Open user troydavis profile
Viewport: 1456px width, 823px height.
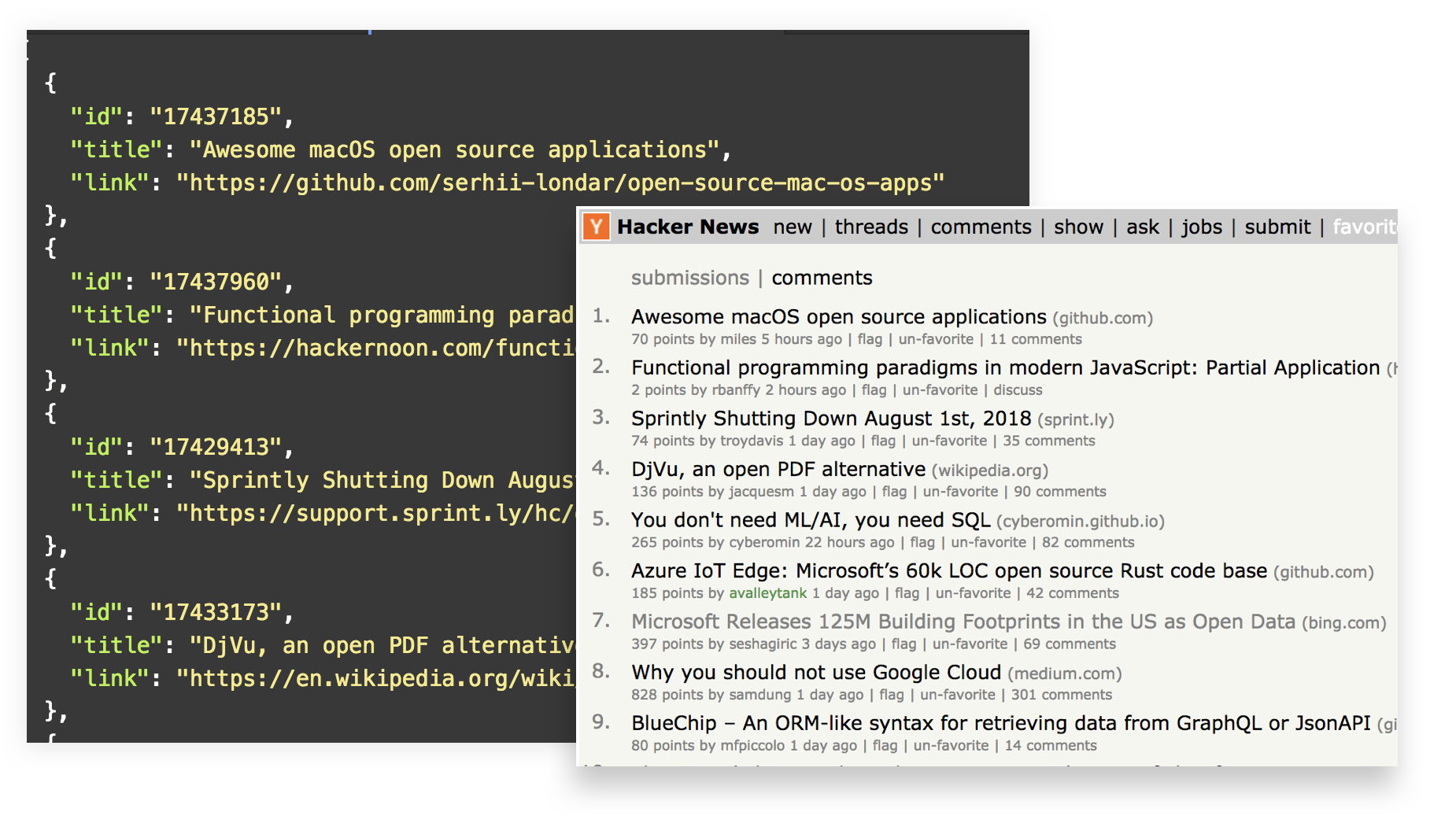[x=752, y=441]
